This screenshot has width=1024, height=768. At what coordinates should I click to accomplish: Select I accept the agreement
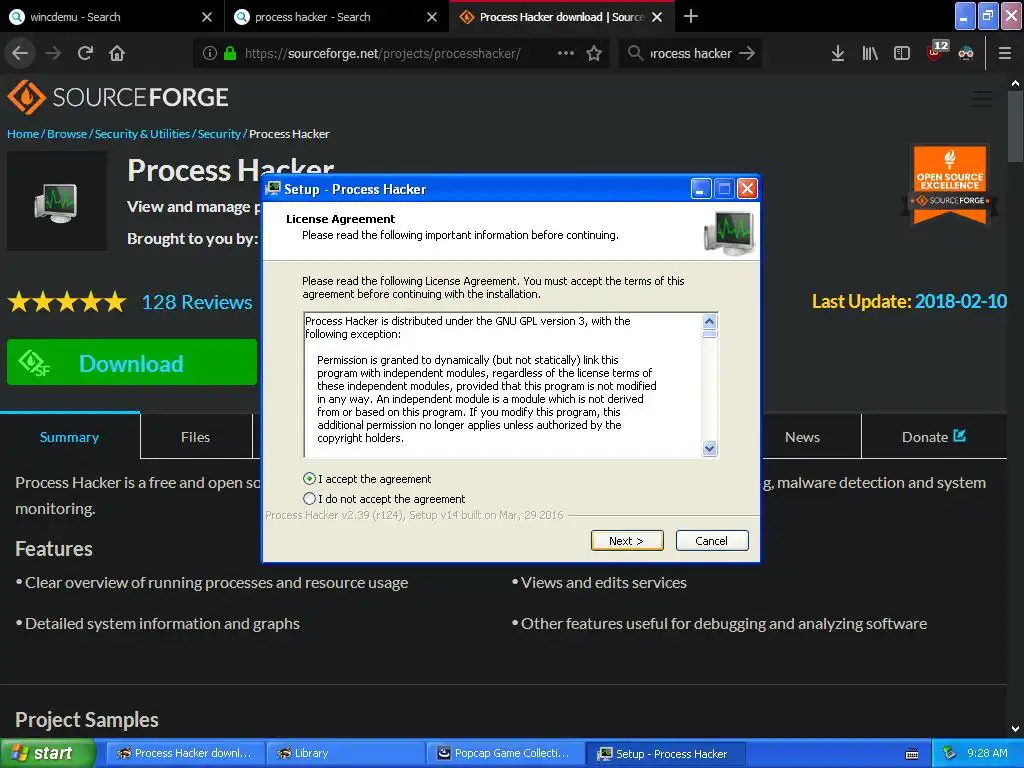pos(368,479)
